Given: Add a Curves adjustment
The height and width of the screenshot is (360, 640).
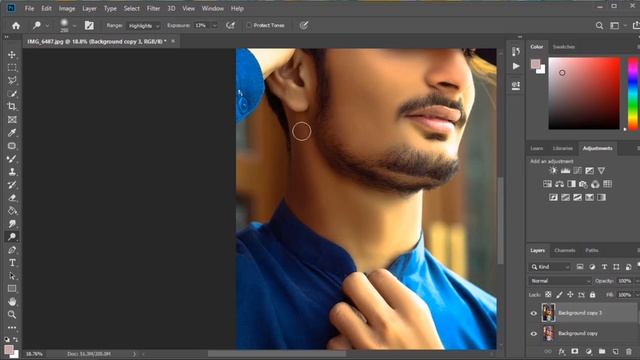Looking at the screenshot, I should click(x=577, y=171).
